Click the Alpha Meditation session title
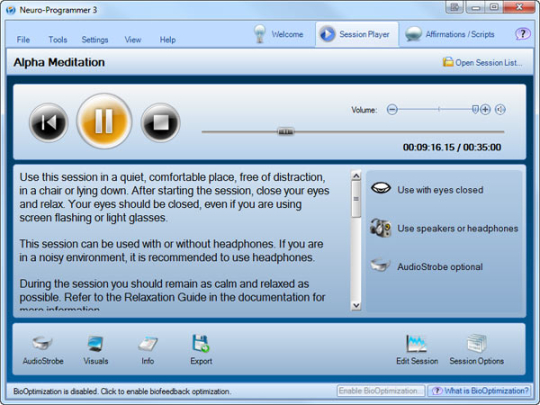The width and height of the screenshot is (540, 405). click(x=59, y=62)
